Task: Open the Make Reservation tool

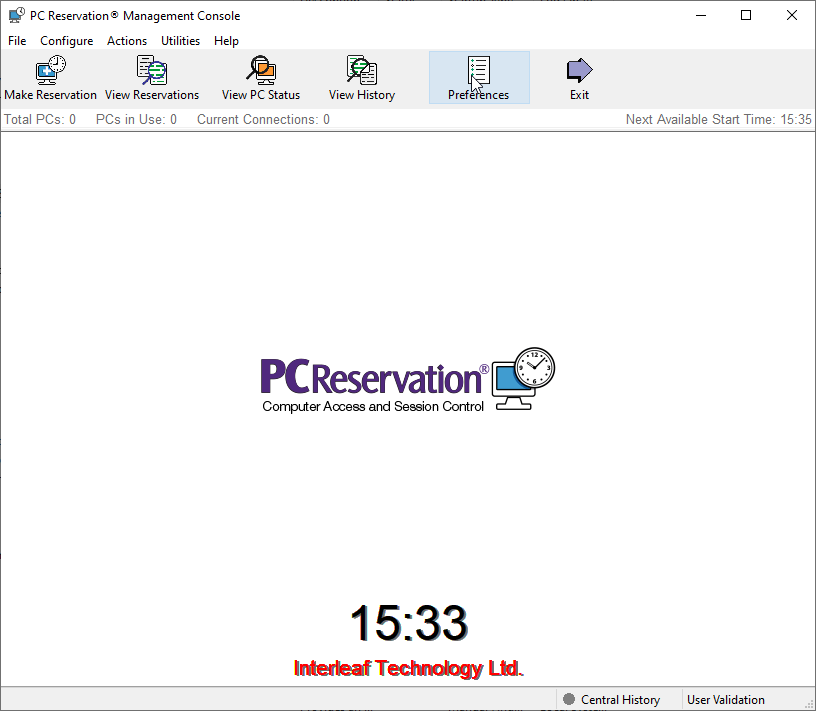Action: coord(50,78)
